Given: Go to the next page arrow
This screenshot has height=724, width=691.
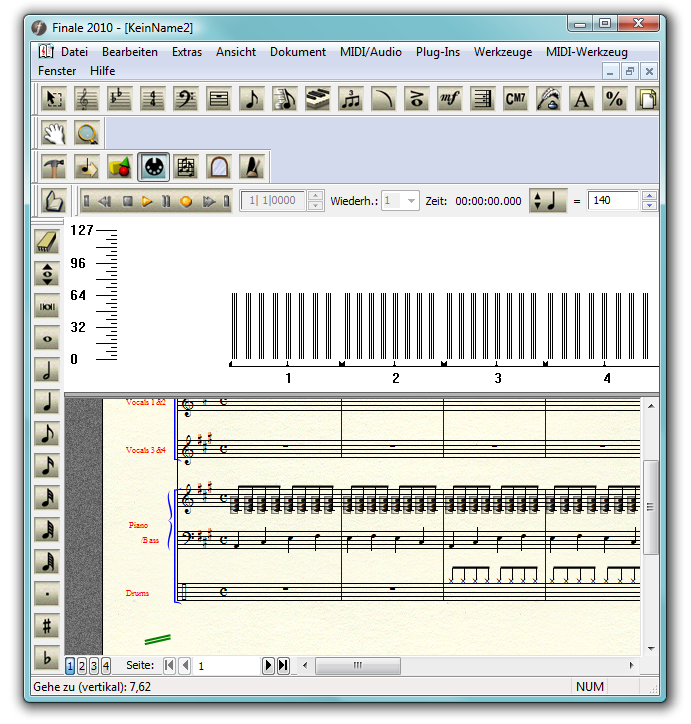Looking at the screenshot, I should [x=268, y=665].
